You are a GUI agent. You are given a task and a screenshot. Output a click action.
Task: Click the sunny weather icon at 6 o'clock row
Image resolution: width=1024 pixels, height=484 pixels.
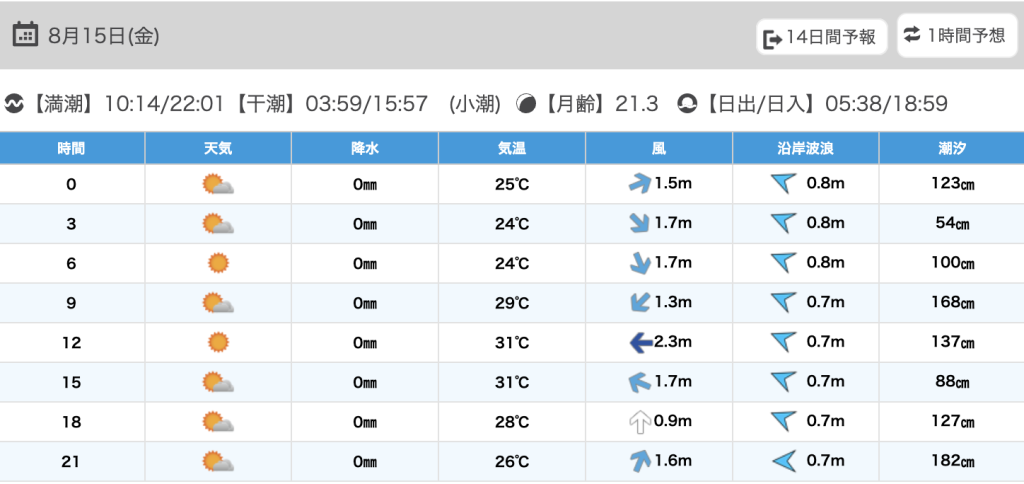pyautogui.click(x=218, y=263)
